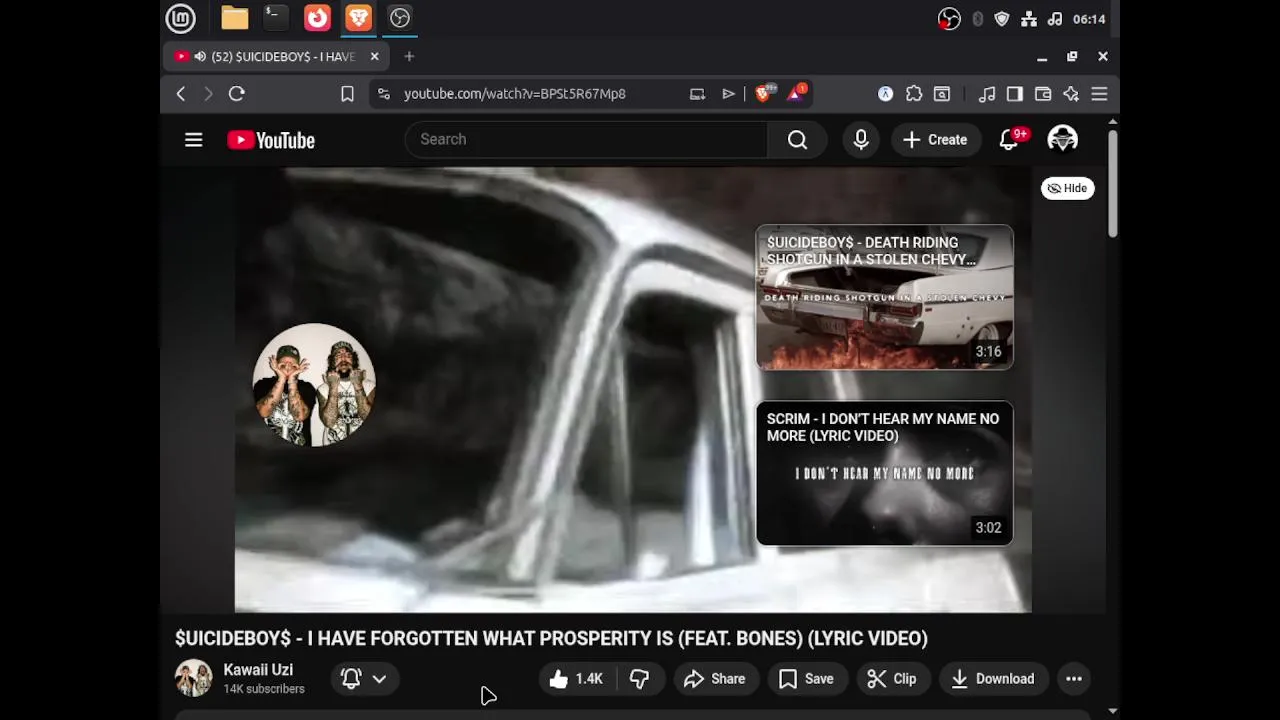
Task: Click the youtube.com address bar URL
Action: pyautogui.click(x=515, y=94)
